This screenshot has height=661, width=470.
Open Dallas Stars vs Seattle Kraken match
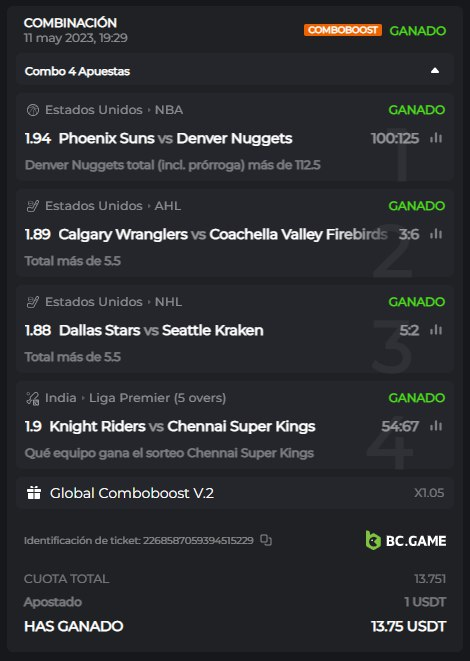pos(161,330)
